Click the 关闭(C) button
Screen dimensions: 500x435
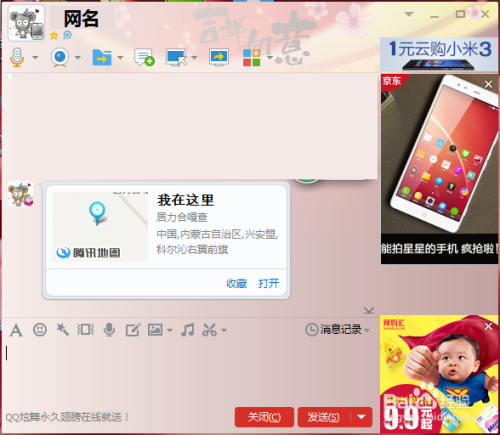coord(264,417)
